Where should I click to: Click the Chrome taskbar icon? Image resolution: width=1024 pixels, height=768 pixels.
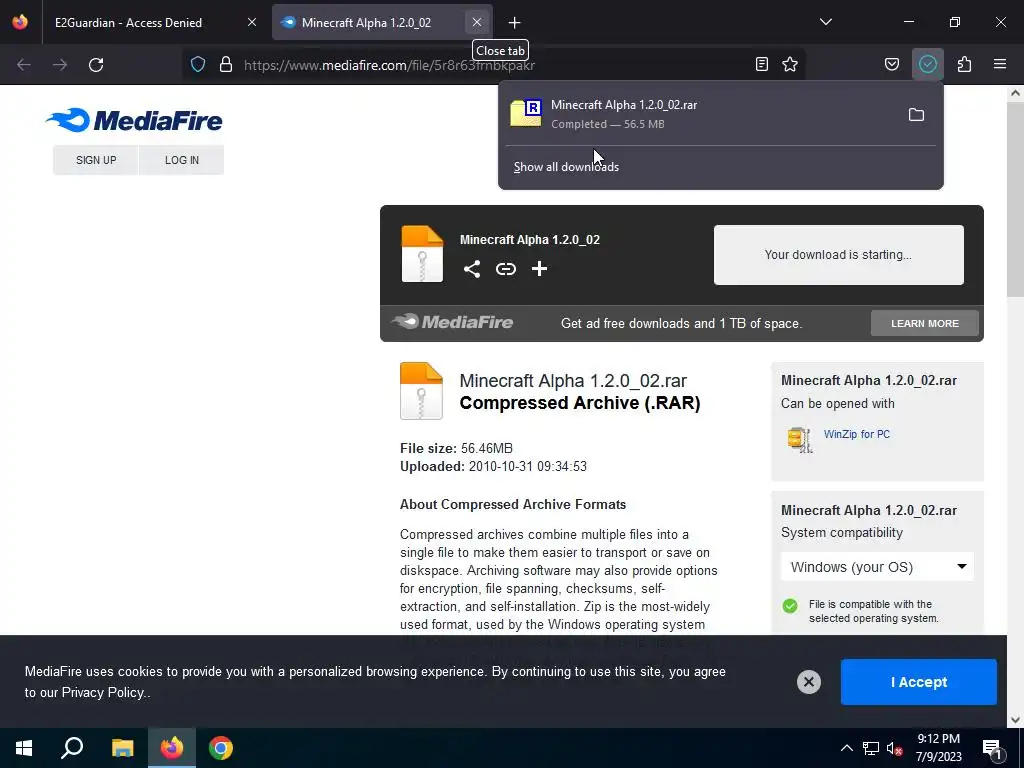pyautogui.click(x=221, y=748)
